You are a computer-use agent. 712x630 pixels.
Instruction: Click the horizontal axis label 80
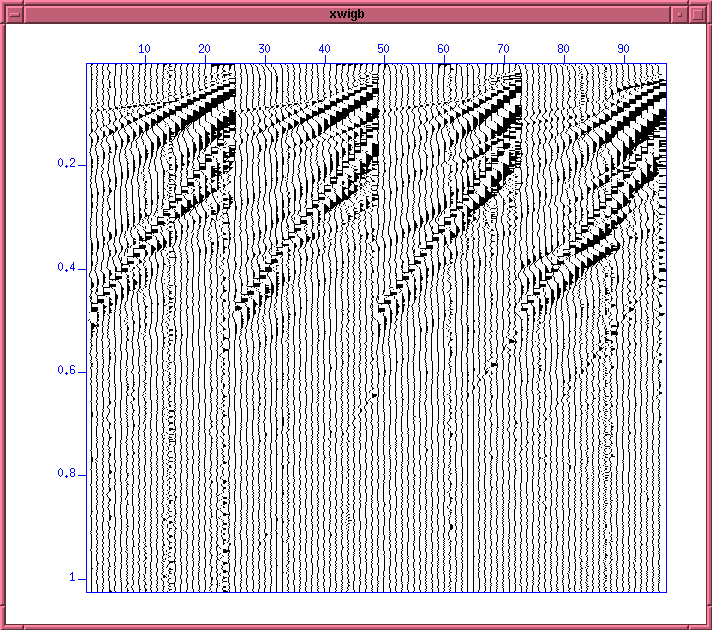coord(564,48)
